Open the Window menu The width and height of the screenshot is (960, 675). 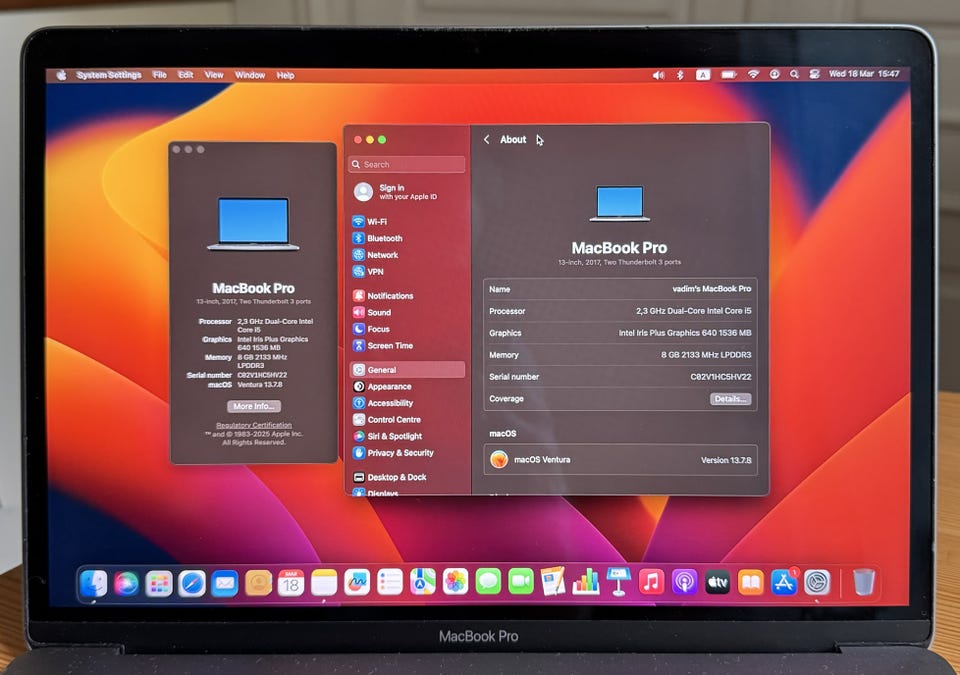pos(250,75)
